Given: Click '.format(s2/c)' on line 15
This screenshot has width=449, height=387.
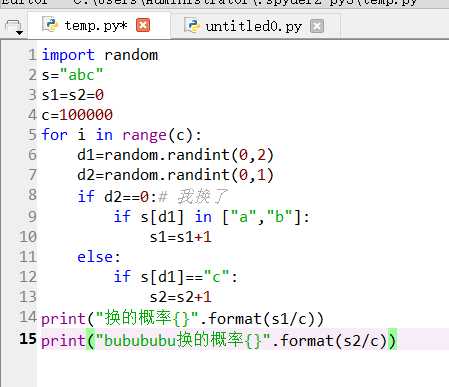Looking at the screenshot, I should point(330,341).
